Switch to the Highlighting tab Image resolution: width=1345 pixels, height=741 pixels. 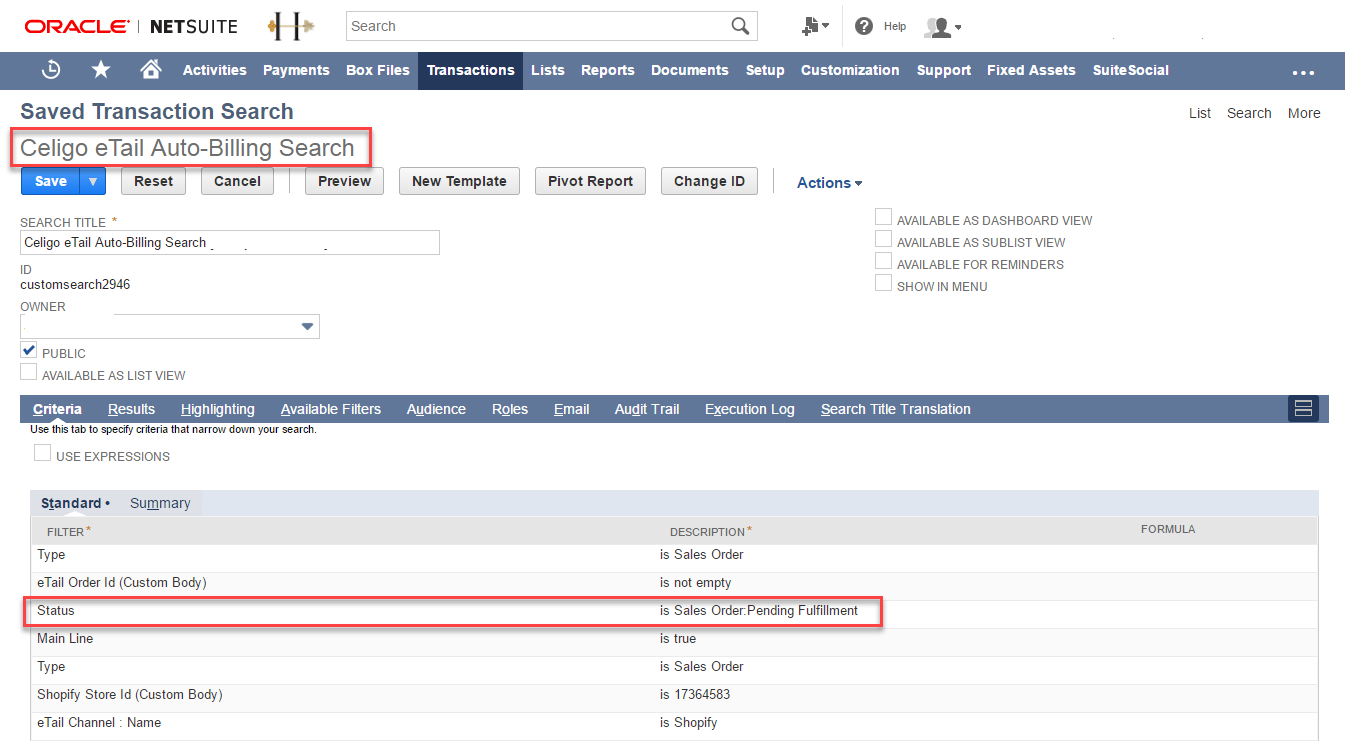tap(218, 409)
